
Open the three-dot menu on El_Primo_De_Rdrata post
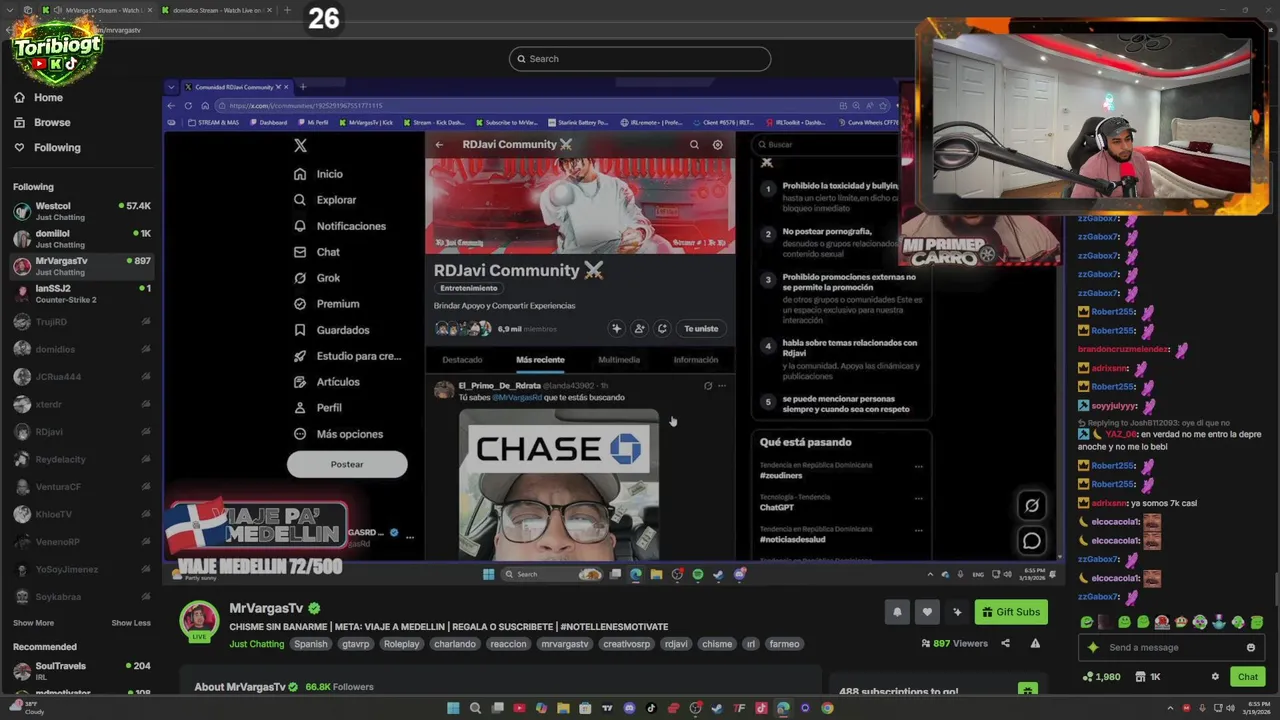coord(722,386)
